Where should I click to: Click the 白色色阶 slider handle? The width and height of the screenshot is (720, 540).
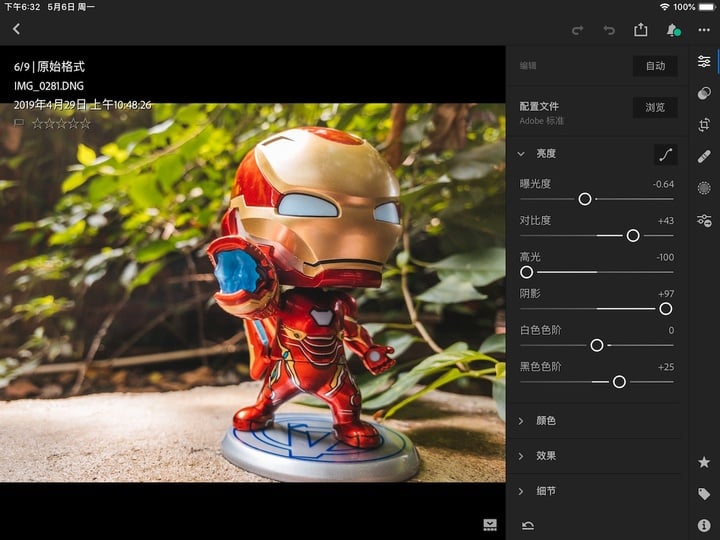pos(597,345)
